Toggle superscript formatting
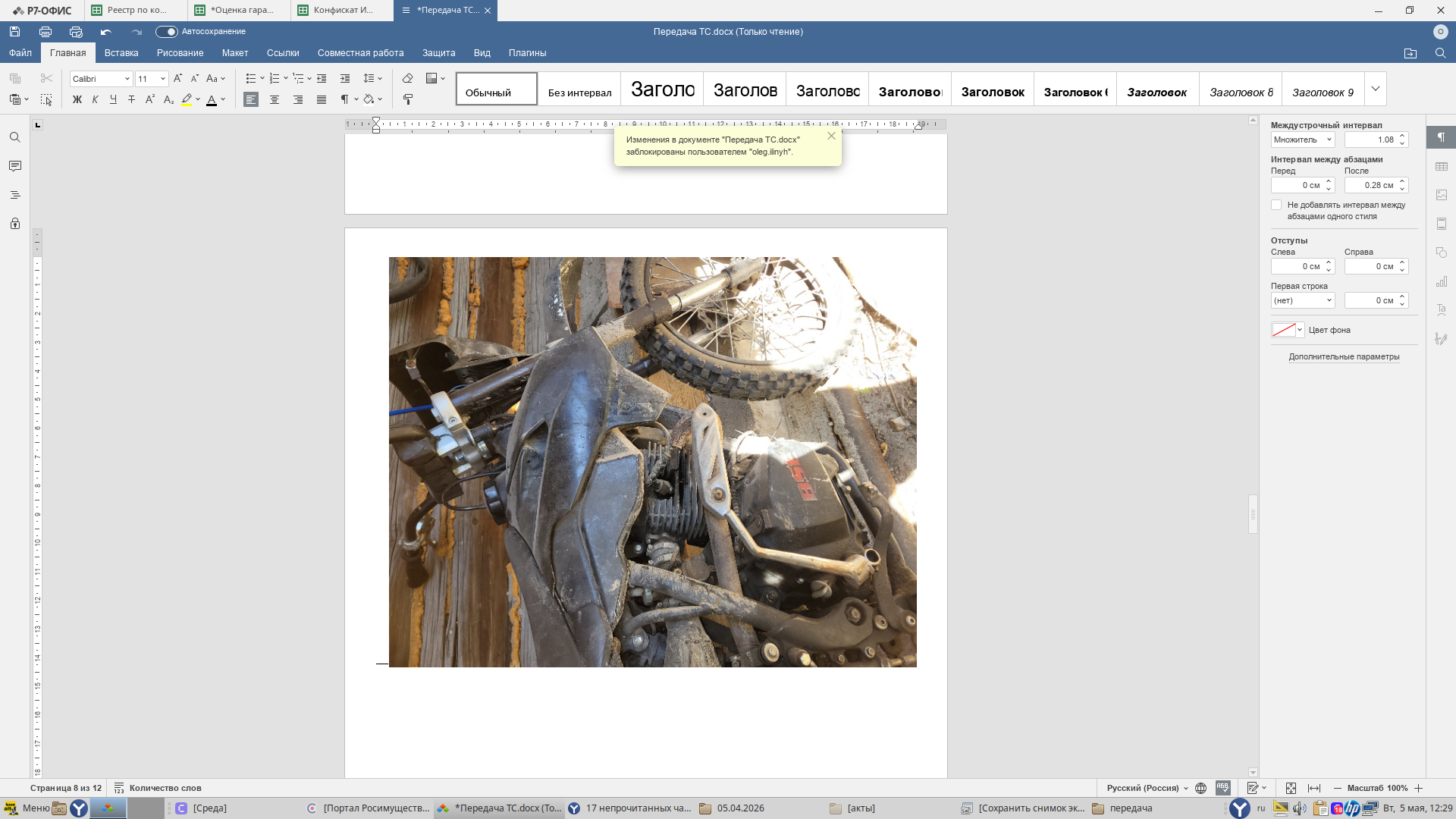 [x=150, y=99]
